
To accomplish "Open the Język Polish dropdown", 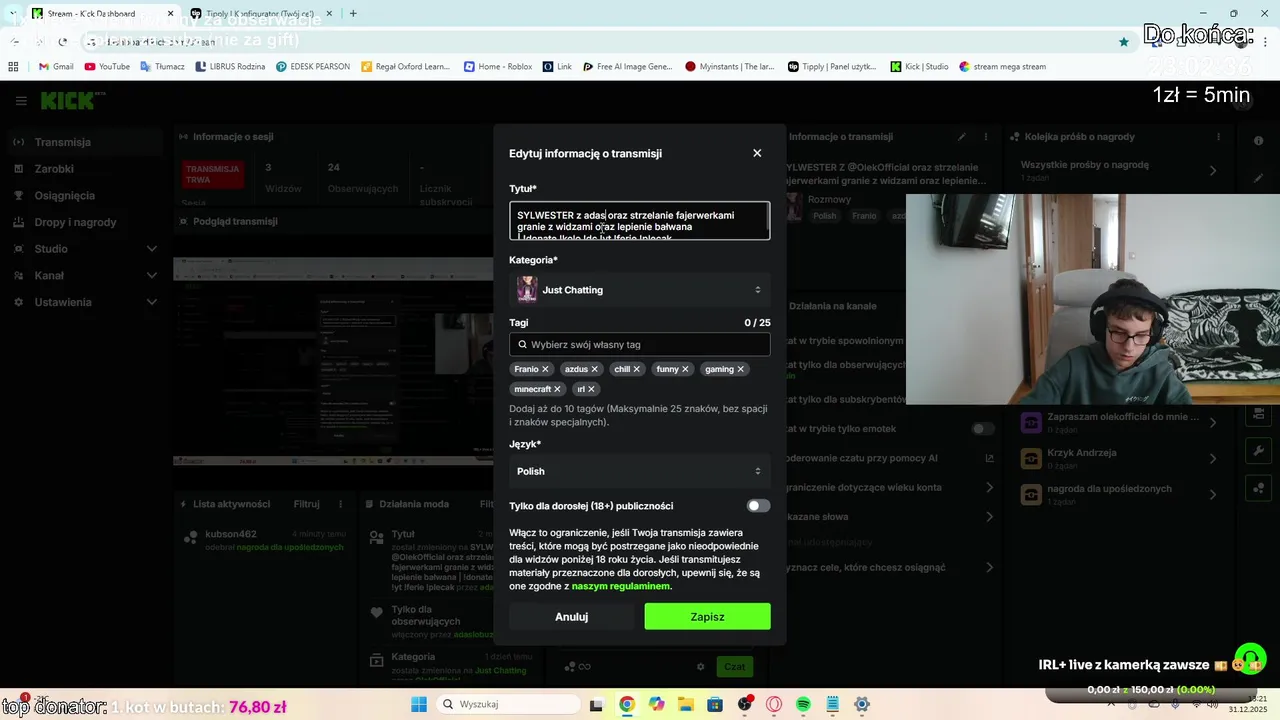I will tap(640, 471).
